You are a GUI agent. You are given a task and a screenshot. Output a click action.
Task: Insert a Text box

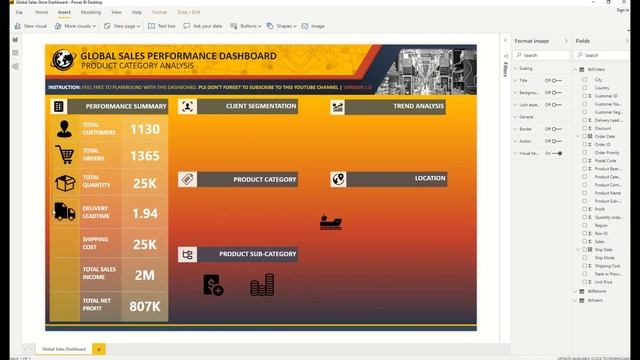(162, 26)
